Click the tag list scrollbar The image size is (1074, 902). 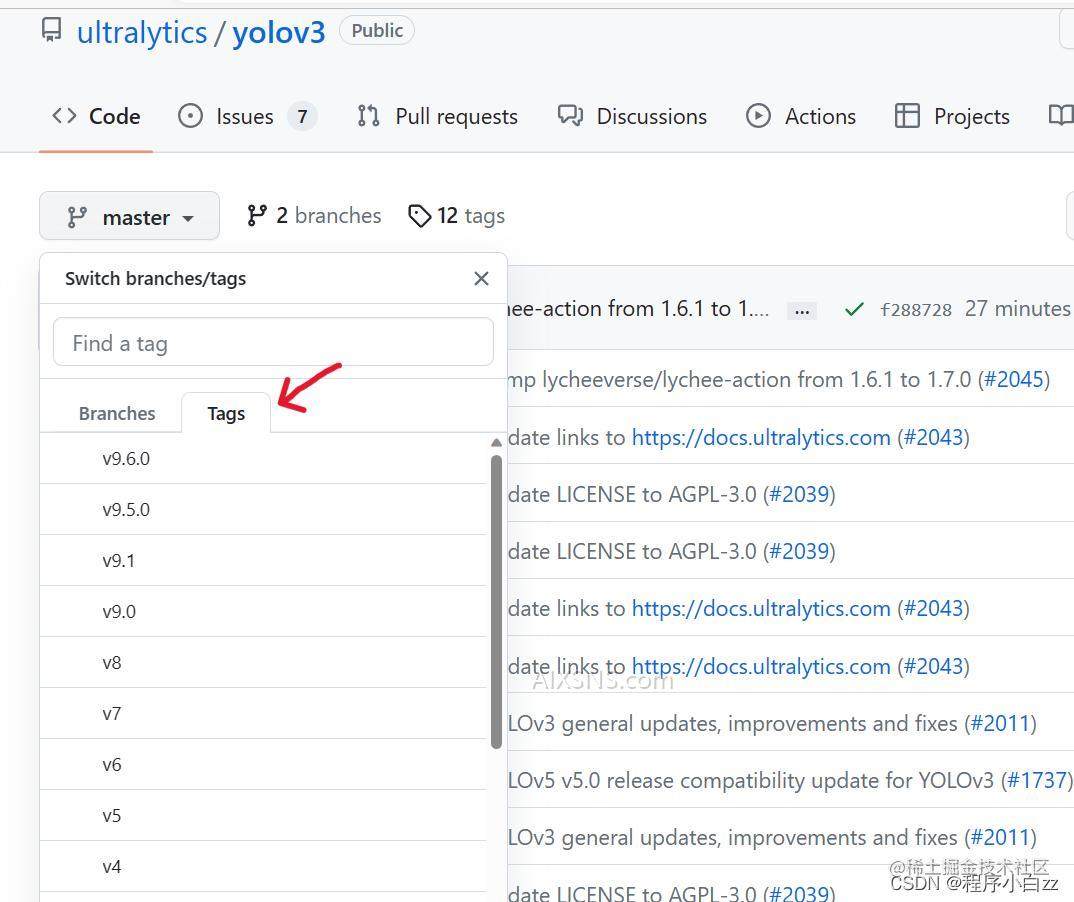(x=497, y=600)
